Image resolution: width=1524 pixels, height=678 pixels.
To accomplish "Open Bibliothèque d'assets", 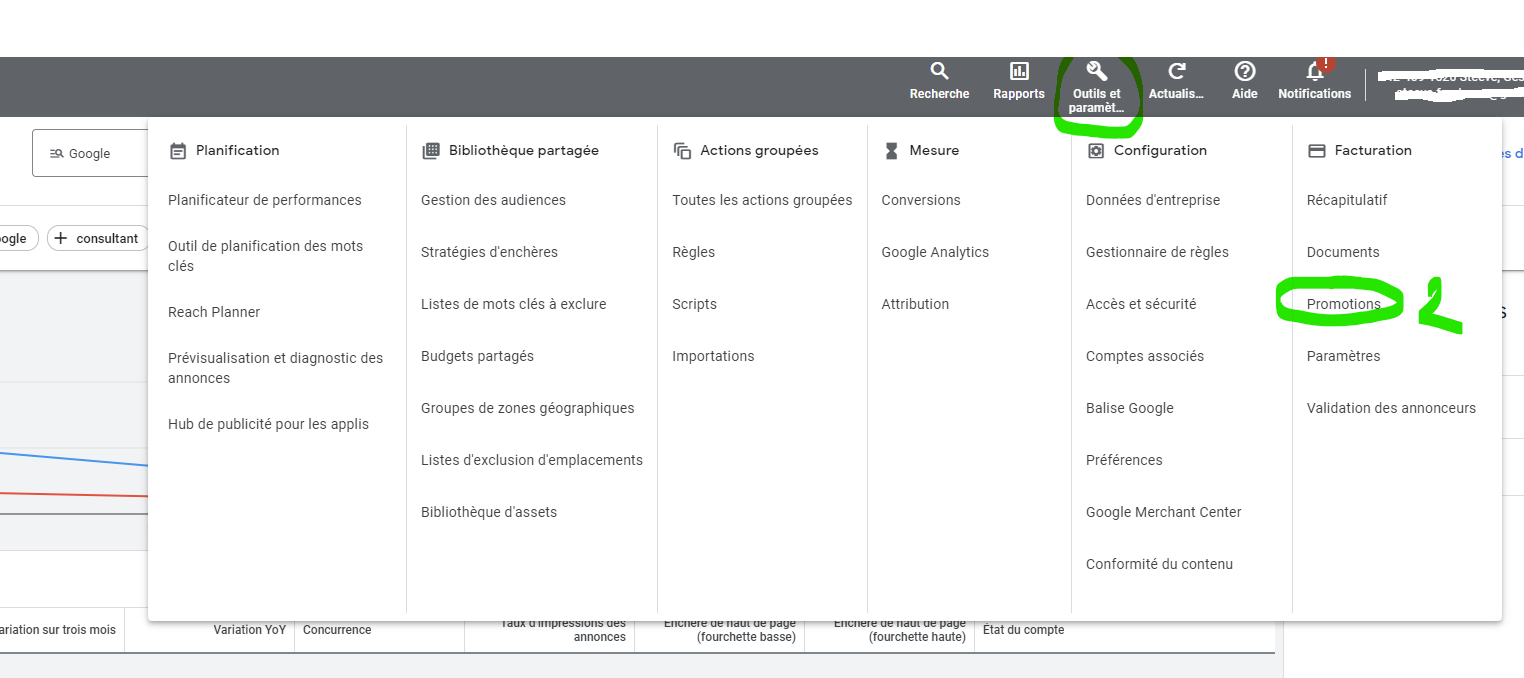I will coord(489,512).
